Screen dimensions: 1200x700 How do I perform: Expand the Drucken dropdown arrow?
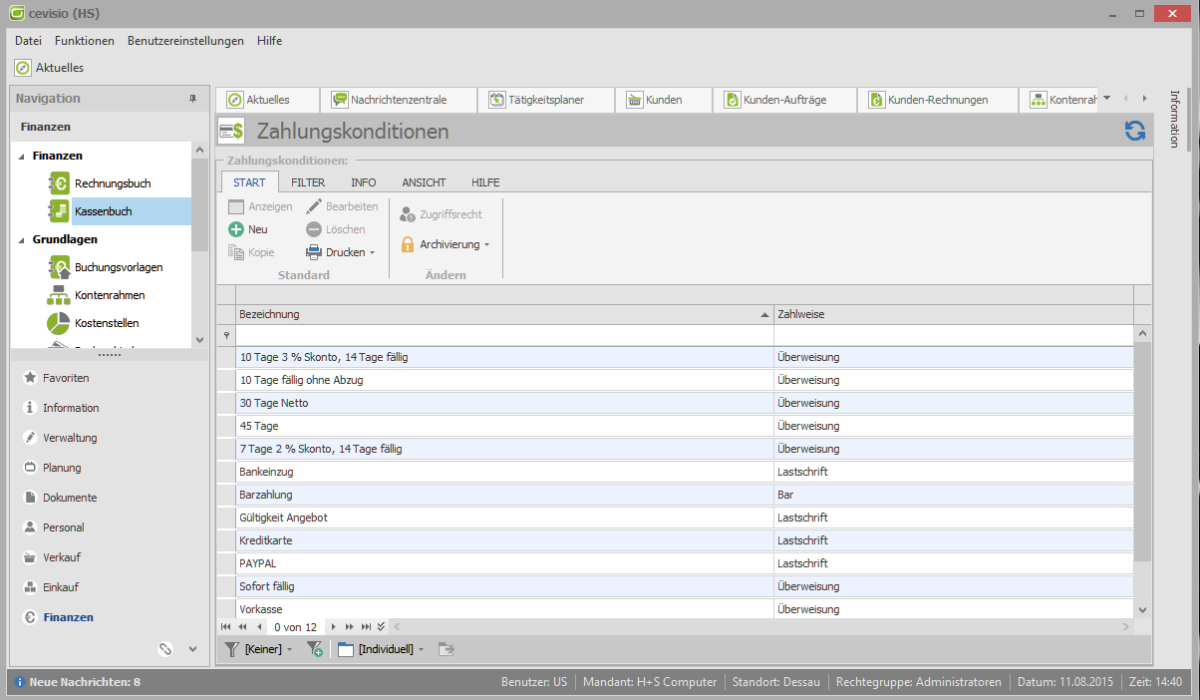pyautogui.click(x=372, y=253)
